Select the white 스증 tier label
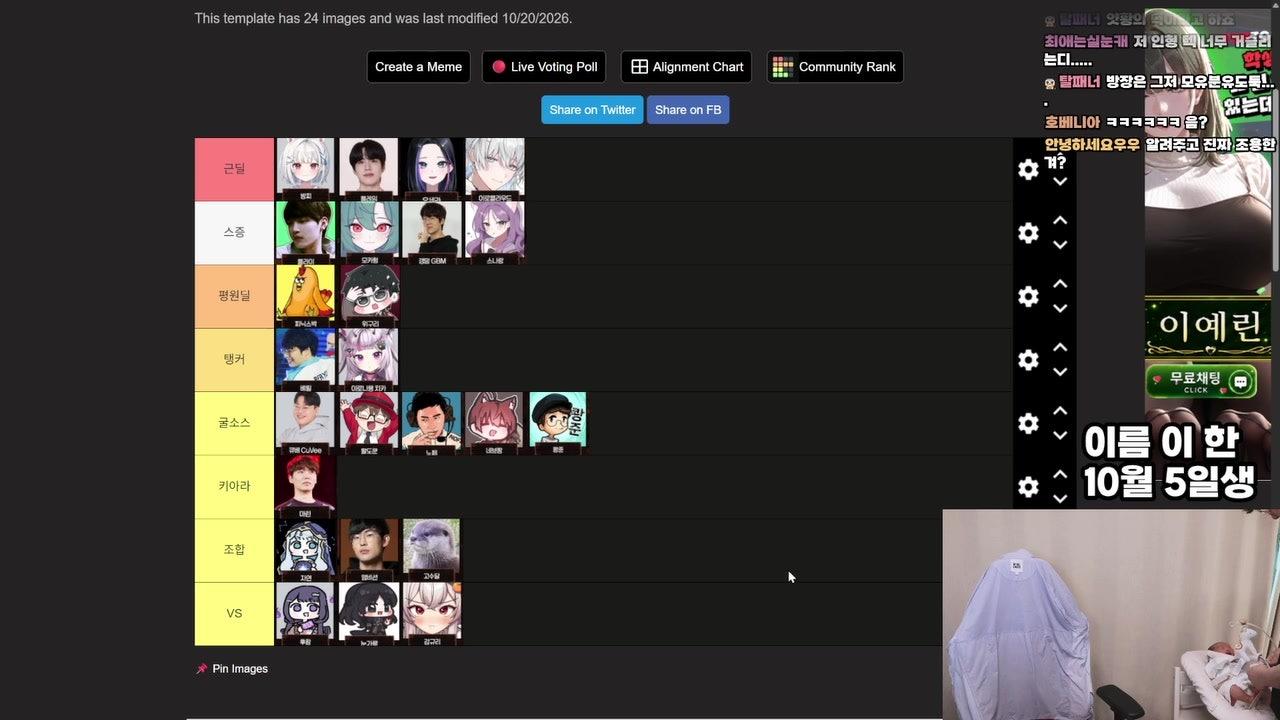 (x=234, y=232)
